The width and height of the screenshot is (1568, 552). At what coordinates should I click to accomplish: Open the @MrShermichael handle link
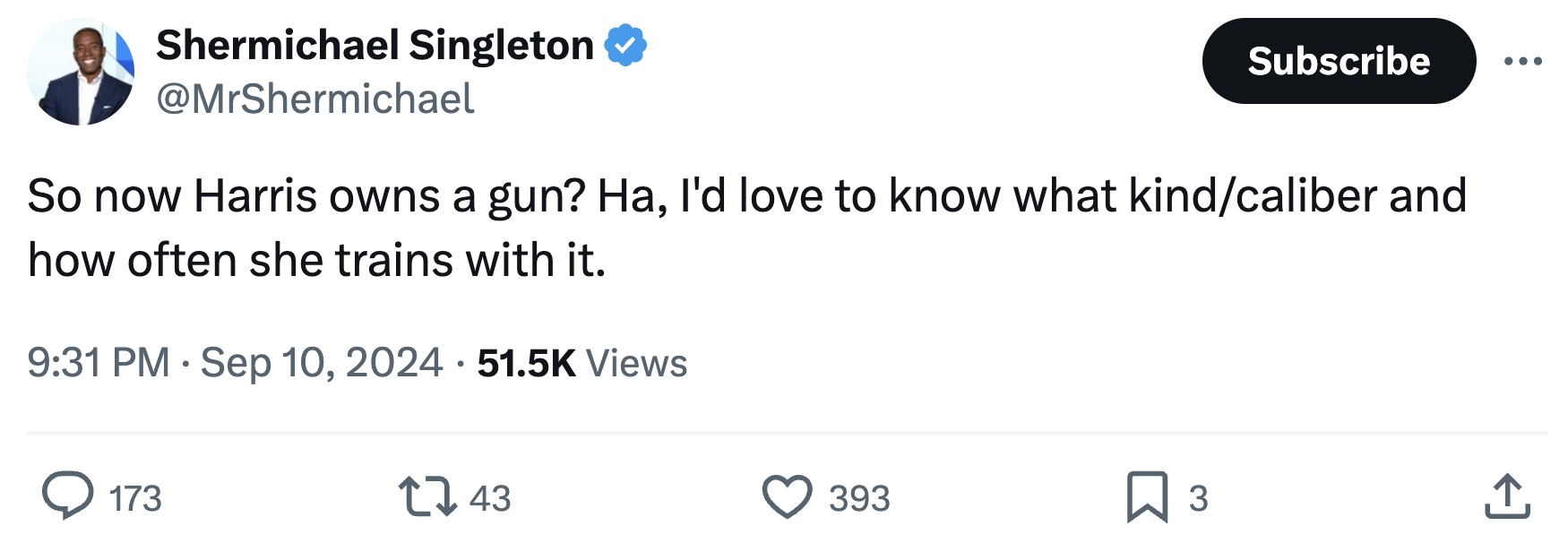click(x=315, y=99)
